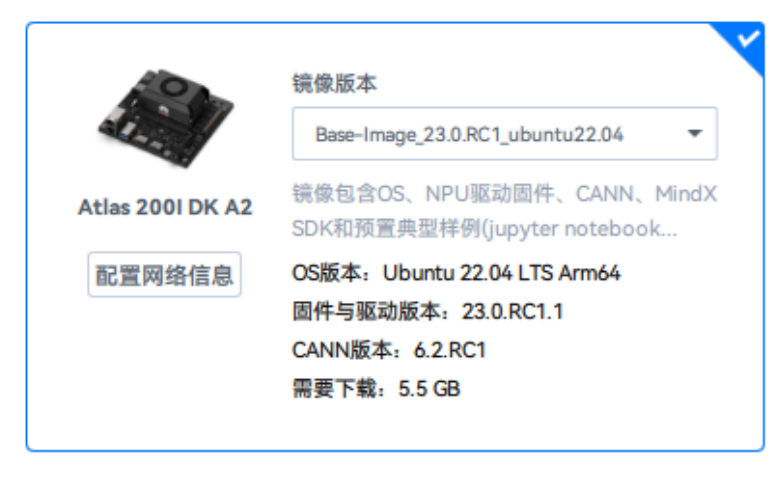This screenshot has width=784, height=488.
Task: Click the Atlas 200I DK A2 board image
Action: 166,118
